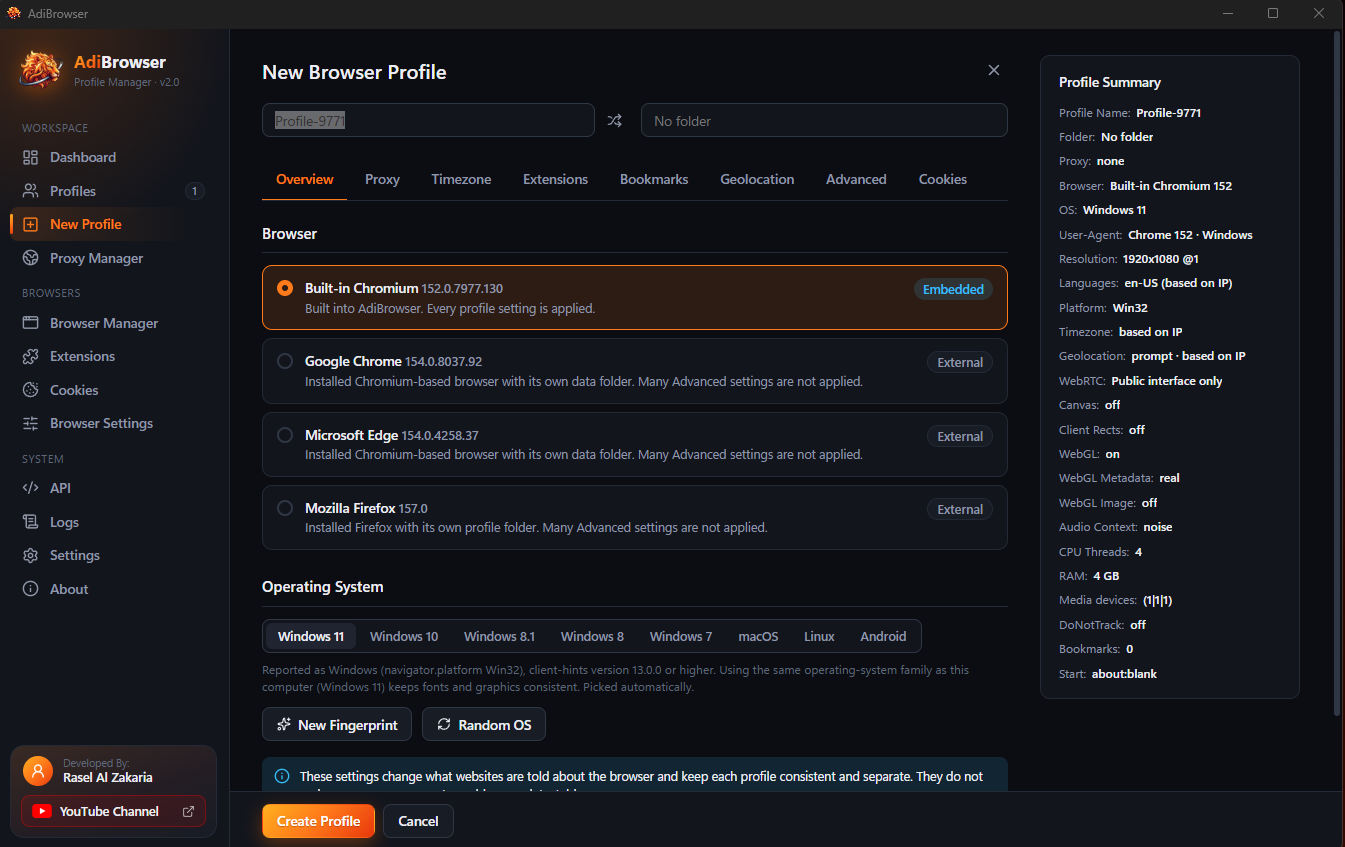Click the API code brackets icon
Screen dimensions: 1345x847
[31, 488]
